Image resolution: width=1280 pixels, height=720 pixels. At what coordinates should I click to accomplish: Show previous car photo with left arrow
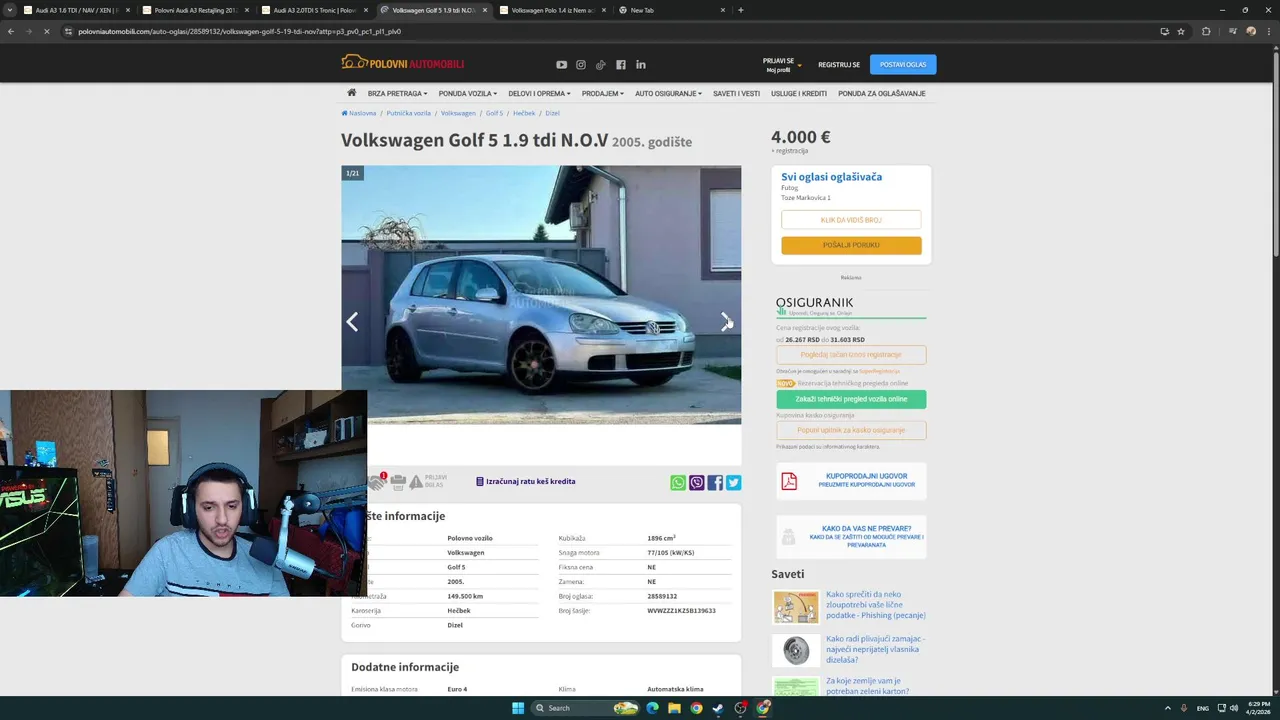(x=352, y=321)
